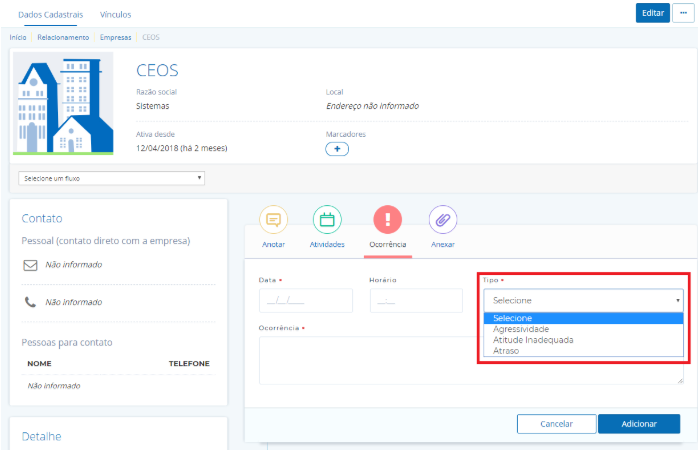The width and height of the screenshot is (698, 450).
Task: Switch to the Vínculos tab
Action: click(x=115, y=14)
